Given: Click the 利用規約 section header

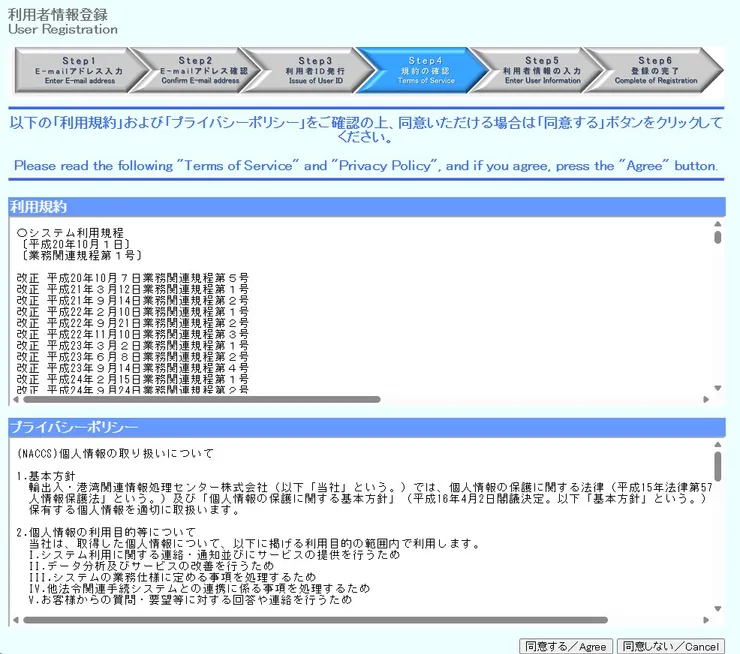Looking at the screenshot, I should pyautogui.click(x=367, y=207).
